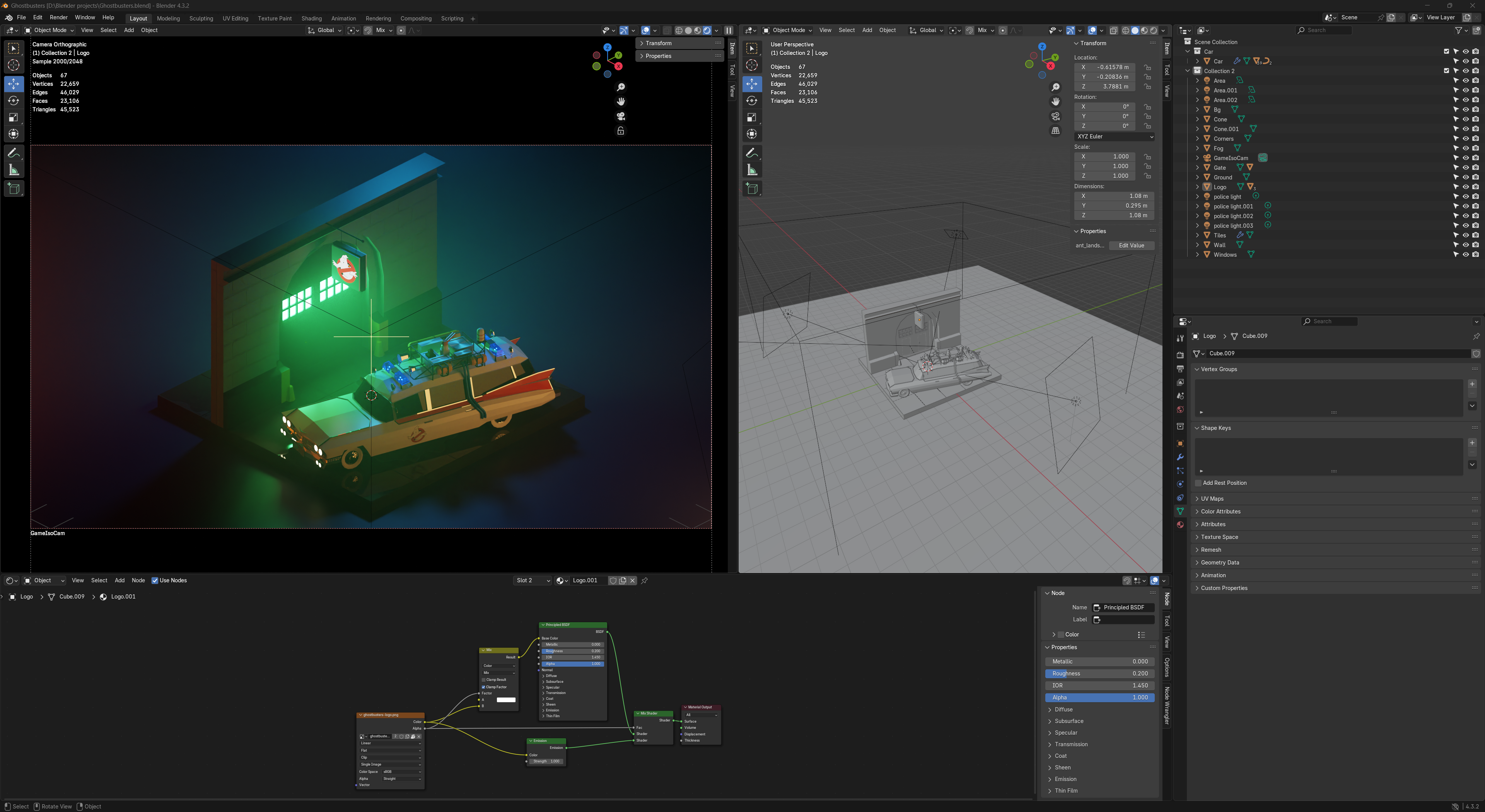1485x812 pixels.
Task: Pin the node editor material
Action: 645,580
